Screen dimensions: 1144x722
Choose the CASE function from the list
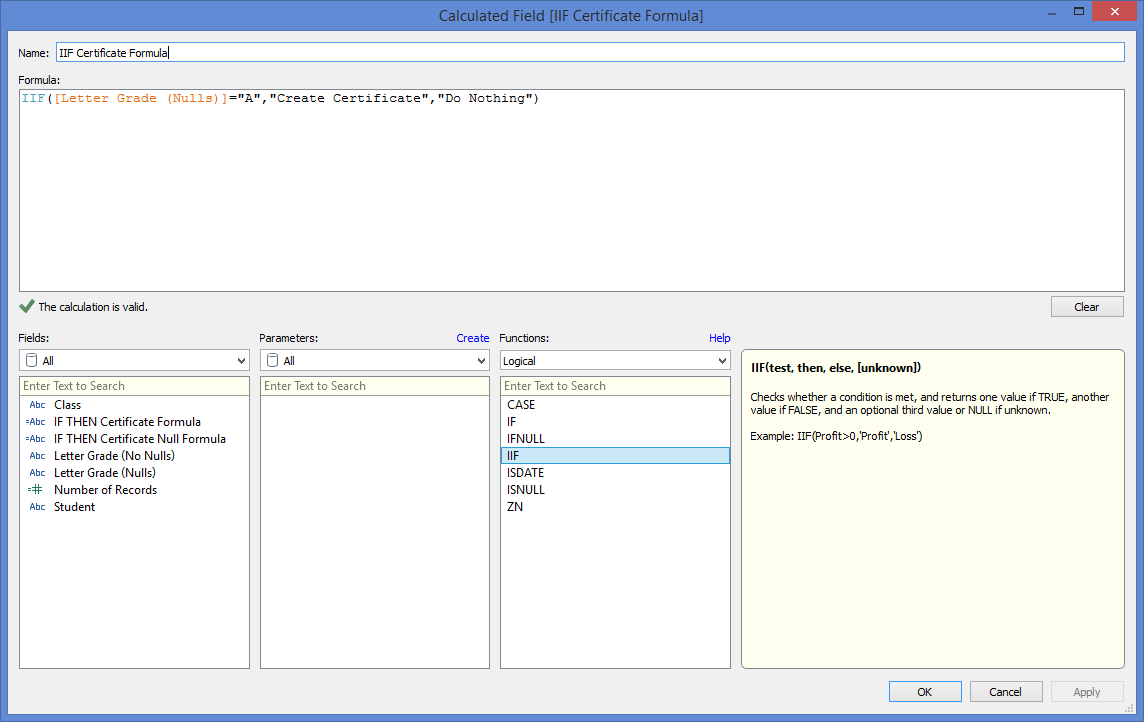click(x=521, y=405)
